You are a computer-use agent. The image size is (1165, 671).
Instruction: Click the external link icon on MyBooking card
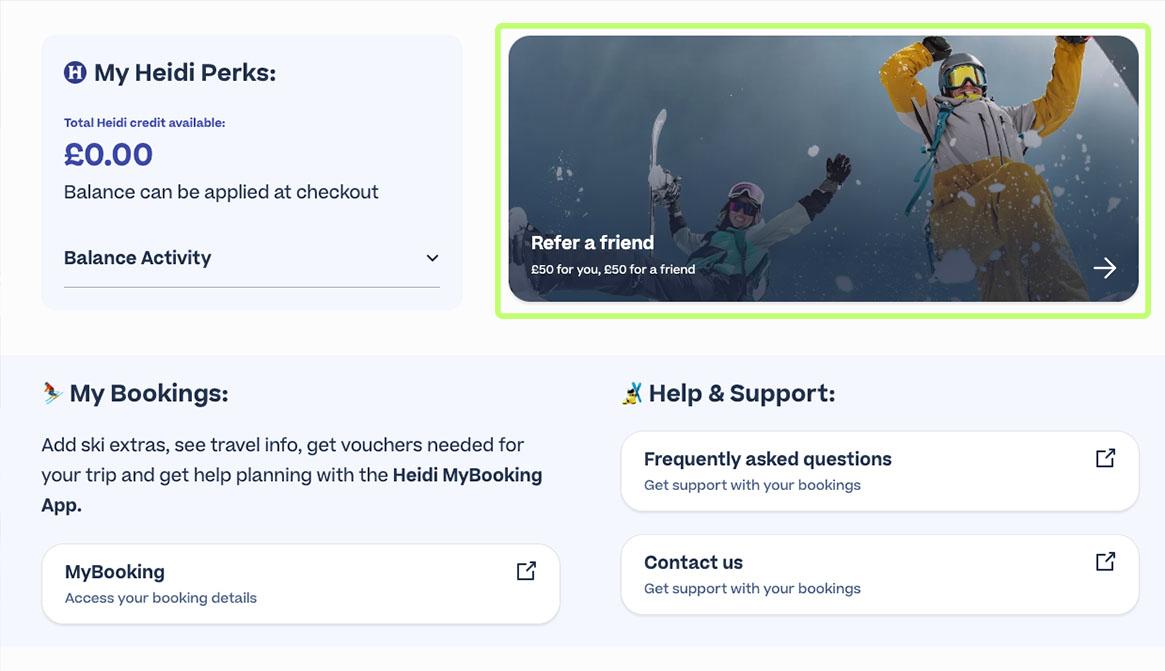click(526, 571)
